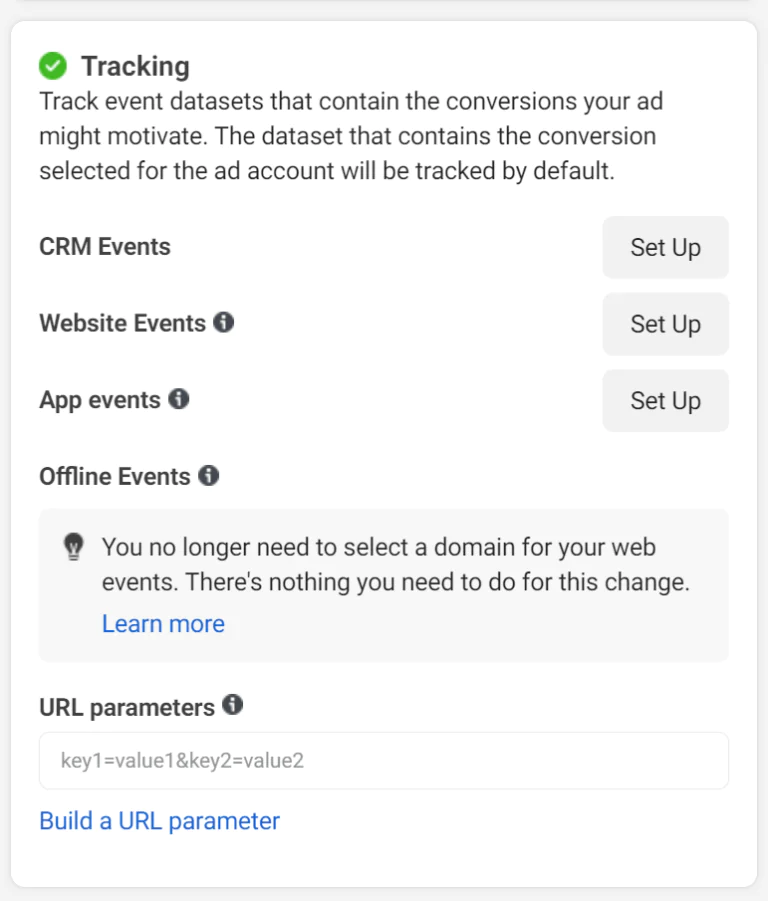Open the URL parameters info icon
The height and width of the screenshot is (901, 768).
pyautogui.click(x=232, y=706)
